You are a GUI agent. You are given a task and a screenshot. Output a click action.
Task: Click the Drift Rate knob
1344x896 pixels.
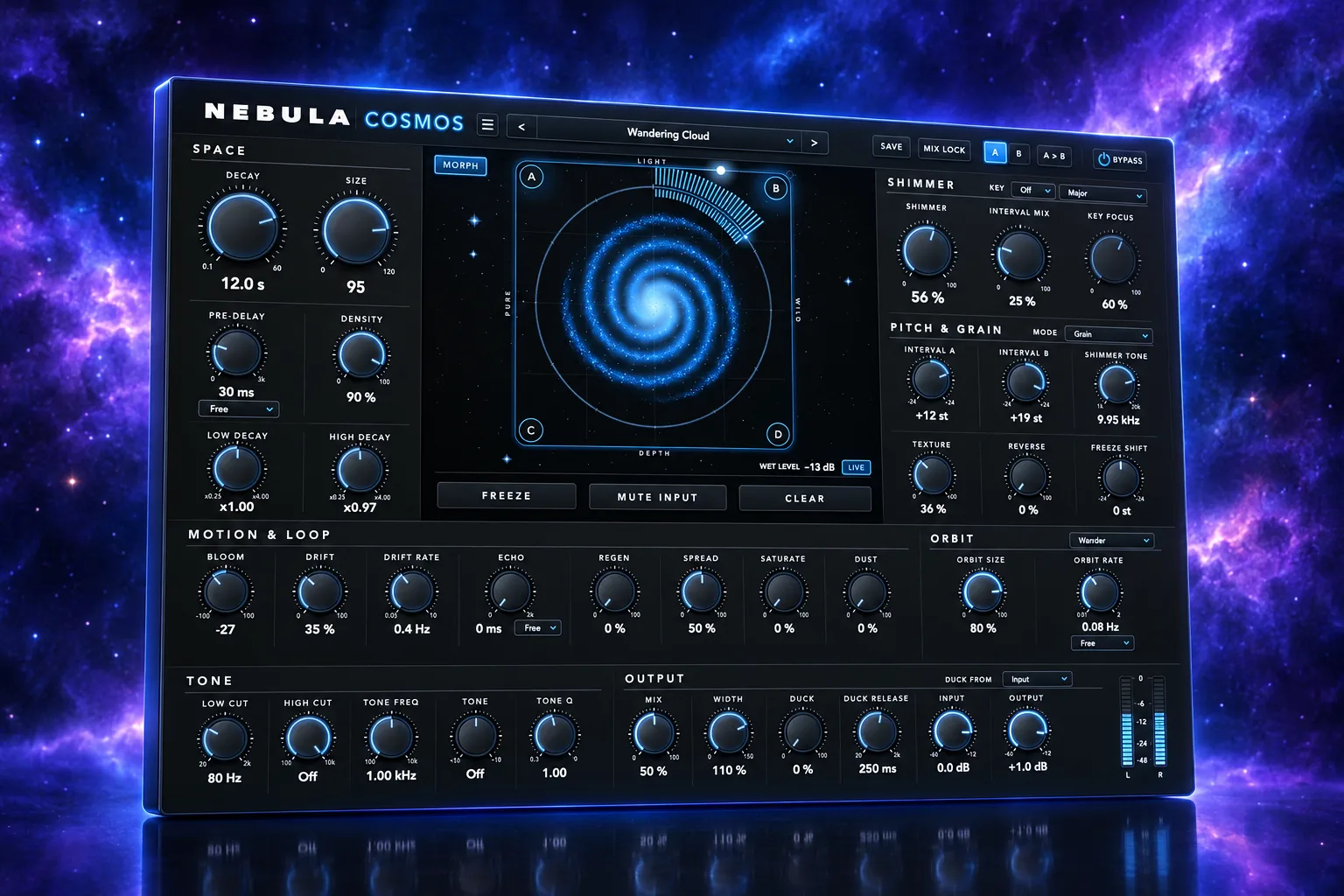[x=410, y=592]
